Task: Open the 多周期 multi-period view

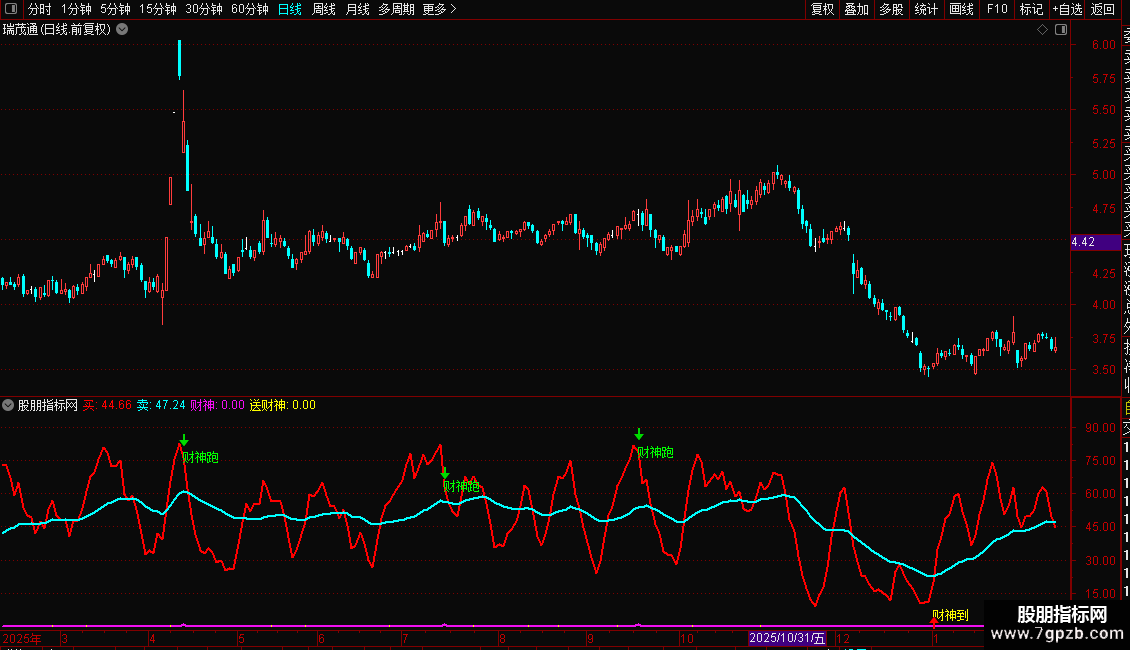Action: click(396, 9)
